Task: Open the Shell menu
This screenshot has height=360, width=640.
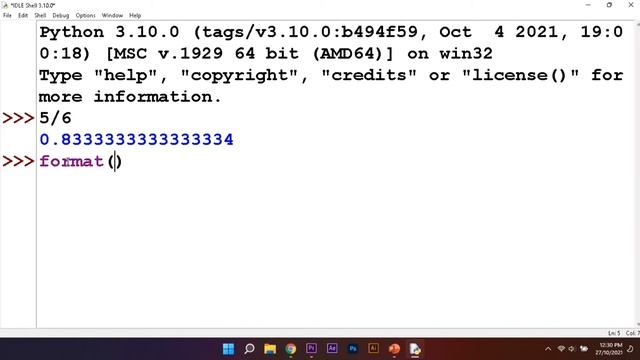Action: tap(40, 16)
